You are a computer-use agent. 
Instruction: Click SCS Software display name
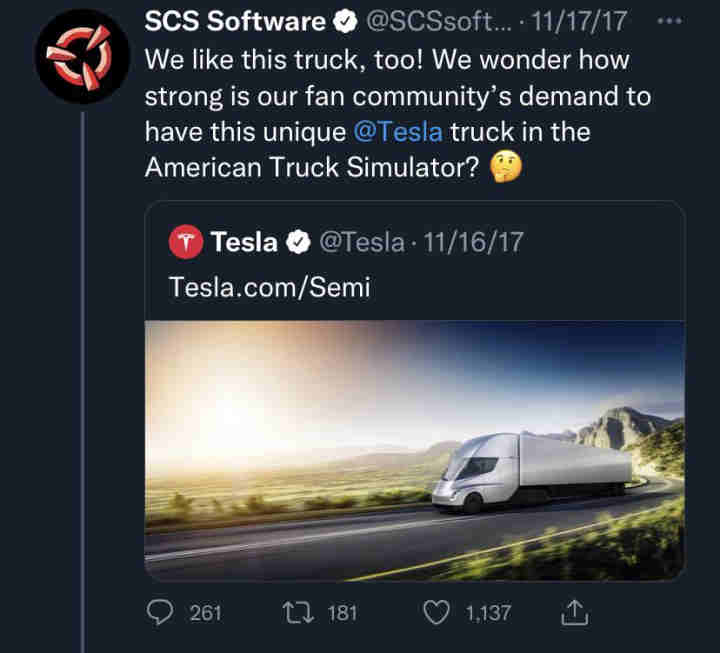coord(235,22)
